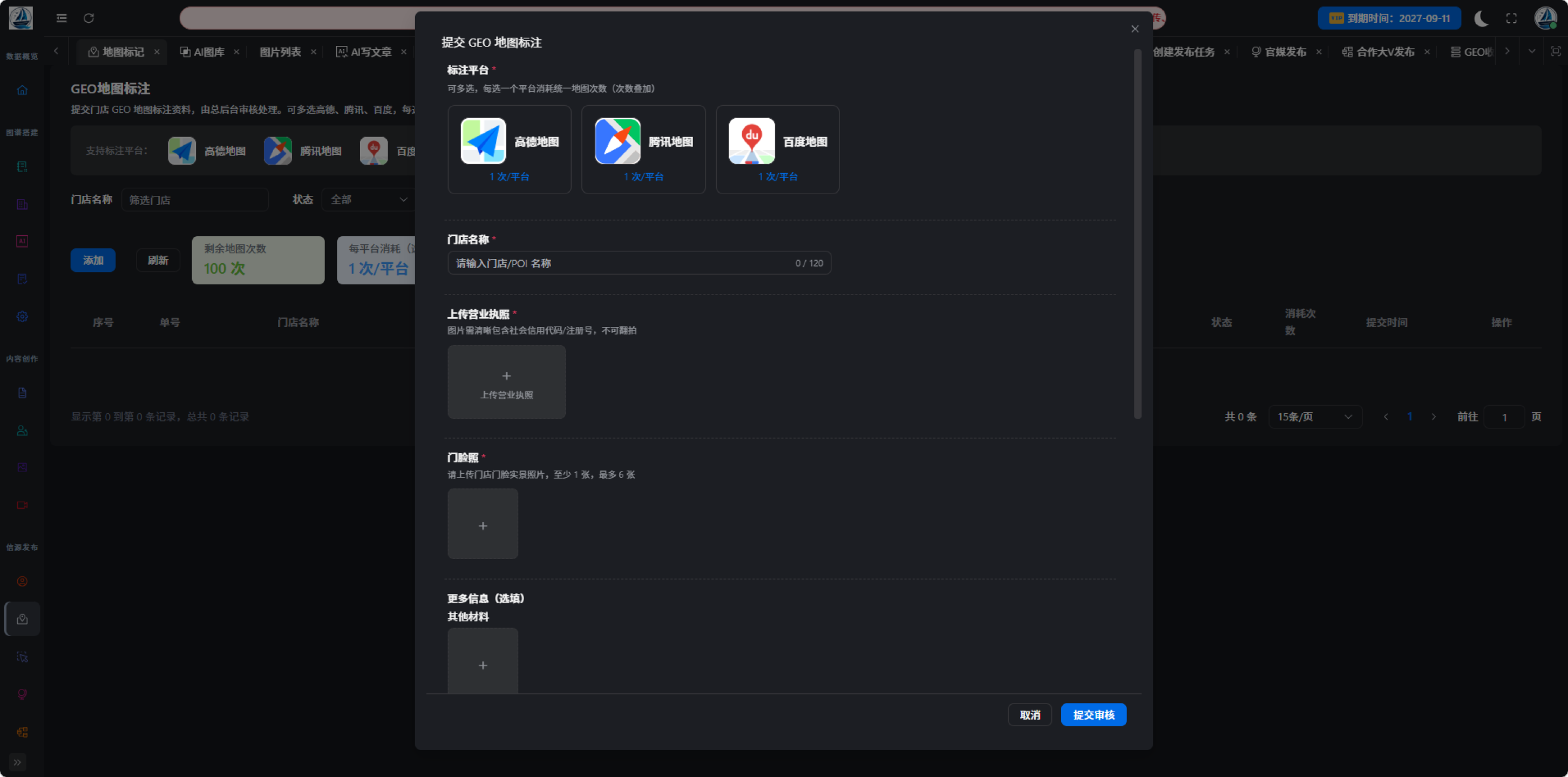Open the 状态 全部 dropdown
The height and width of the screenshot is (777, 1568).
pyautogui.click(x=368, y=200)
